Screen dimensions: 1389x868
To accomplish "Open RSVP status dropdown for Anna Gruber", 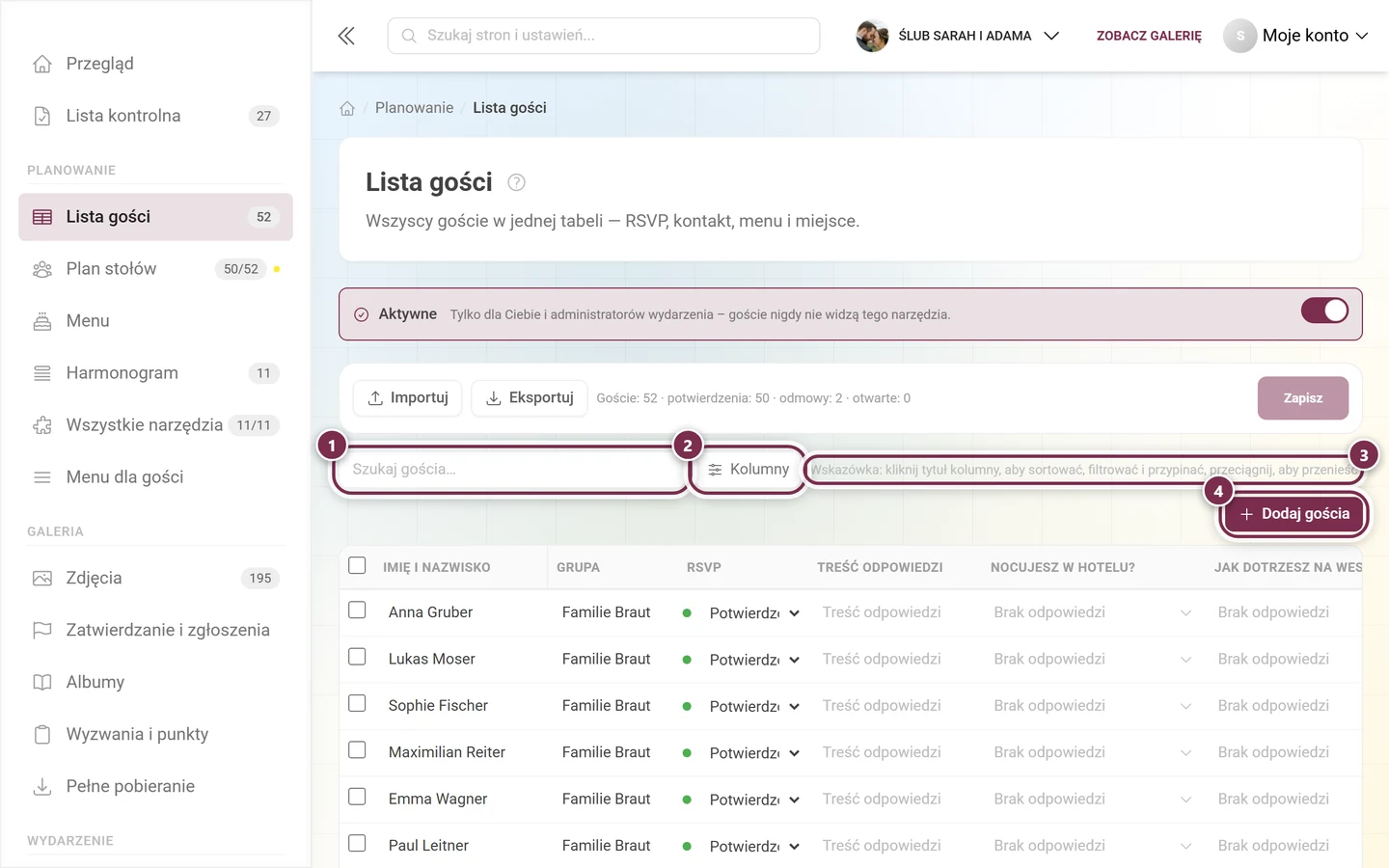I will click(x=754, y=613).
